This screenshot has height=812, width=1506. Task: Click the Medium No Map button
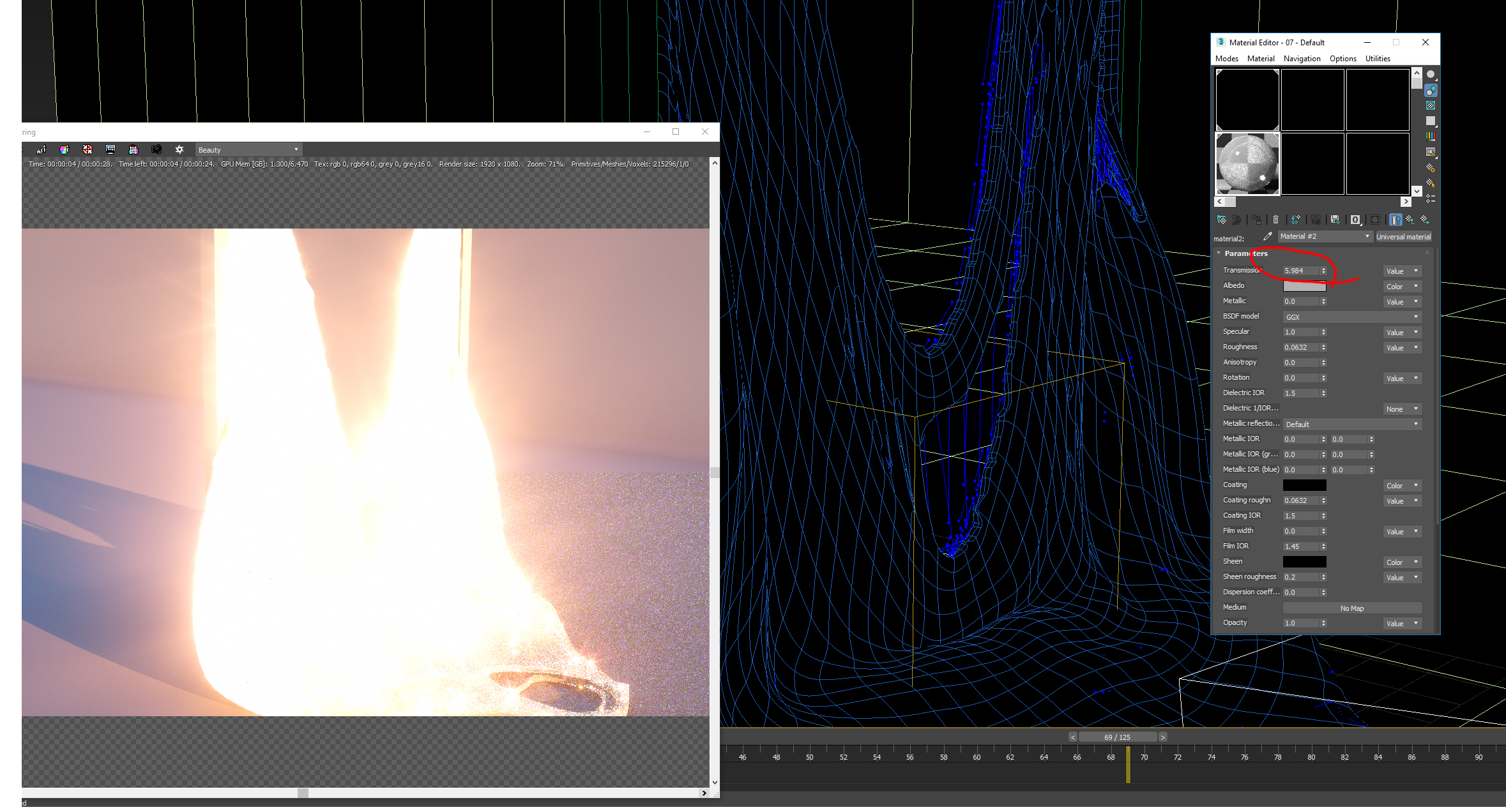(x=1351, y=608)
